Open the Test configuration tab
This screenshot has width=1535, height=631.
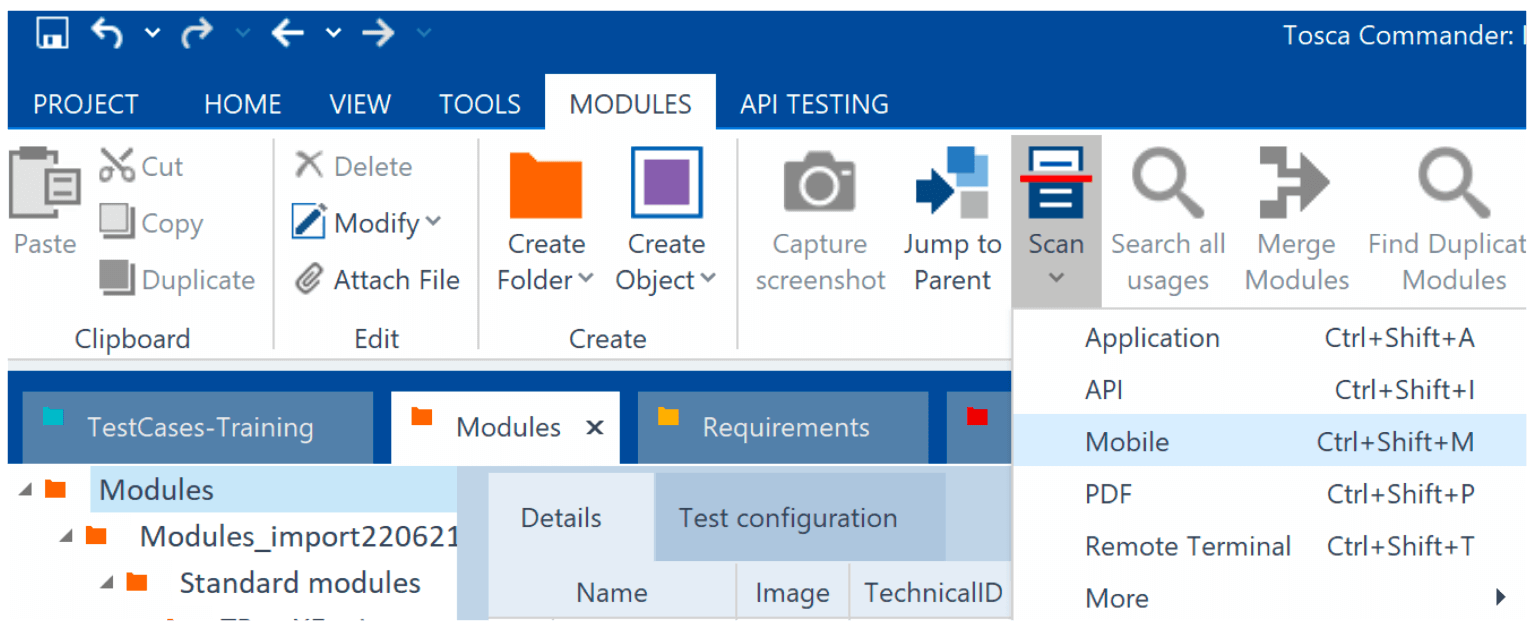click(799, 518)
